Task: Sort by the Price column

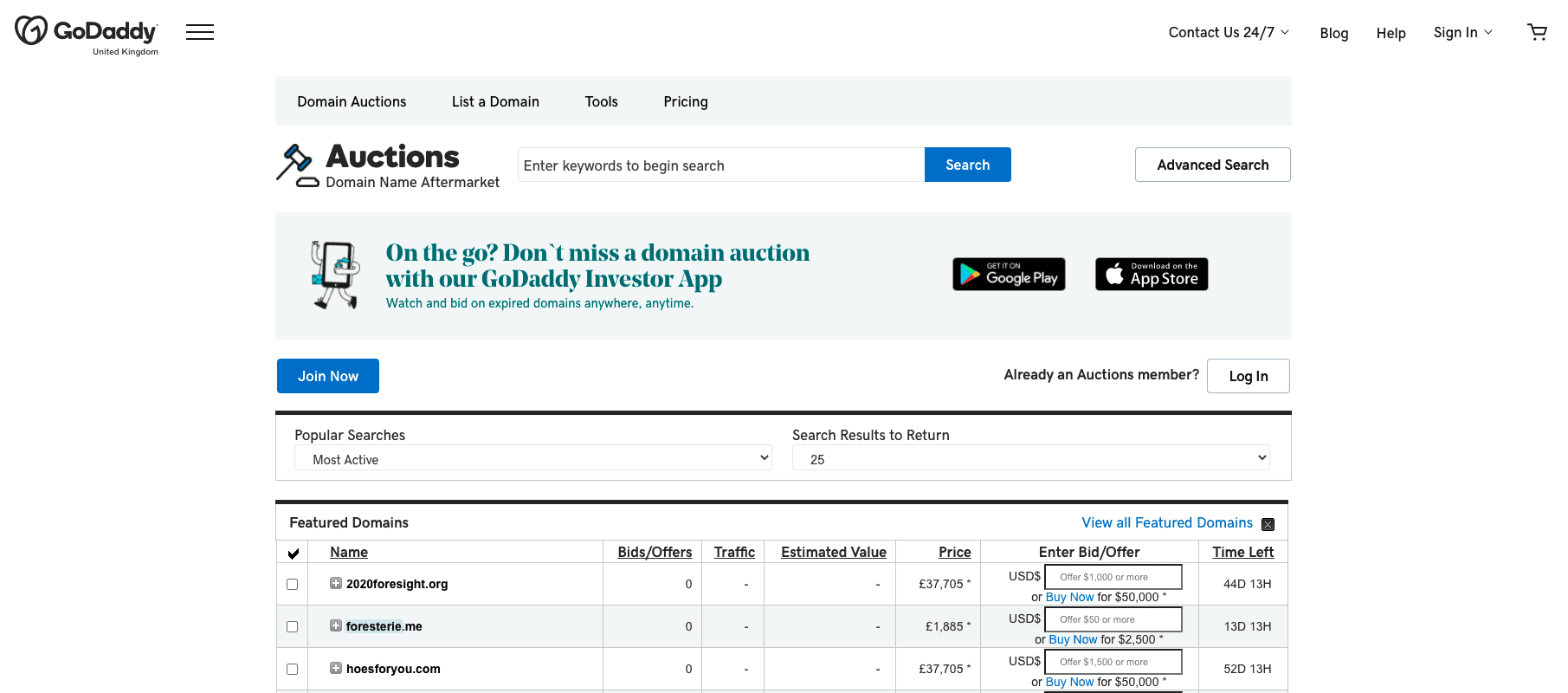Action: click(x=954, y=552)
